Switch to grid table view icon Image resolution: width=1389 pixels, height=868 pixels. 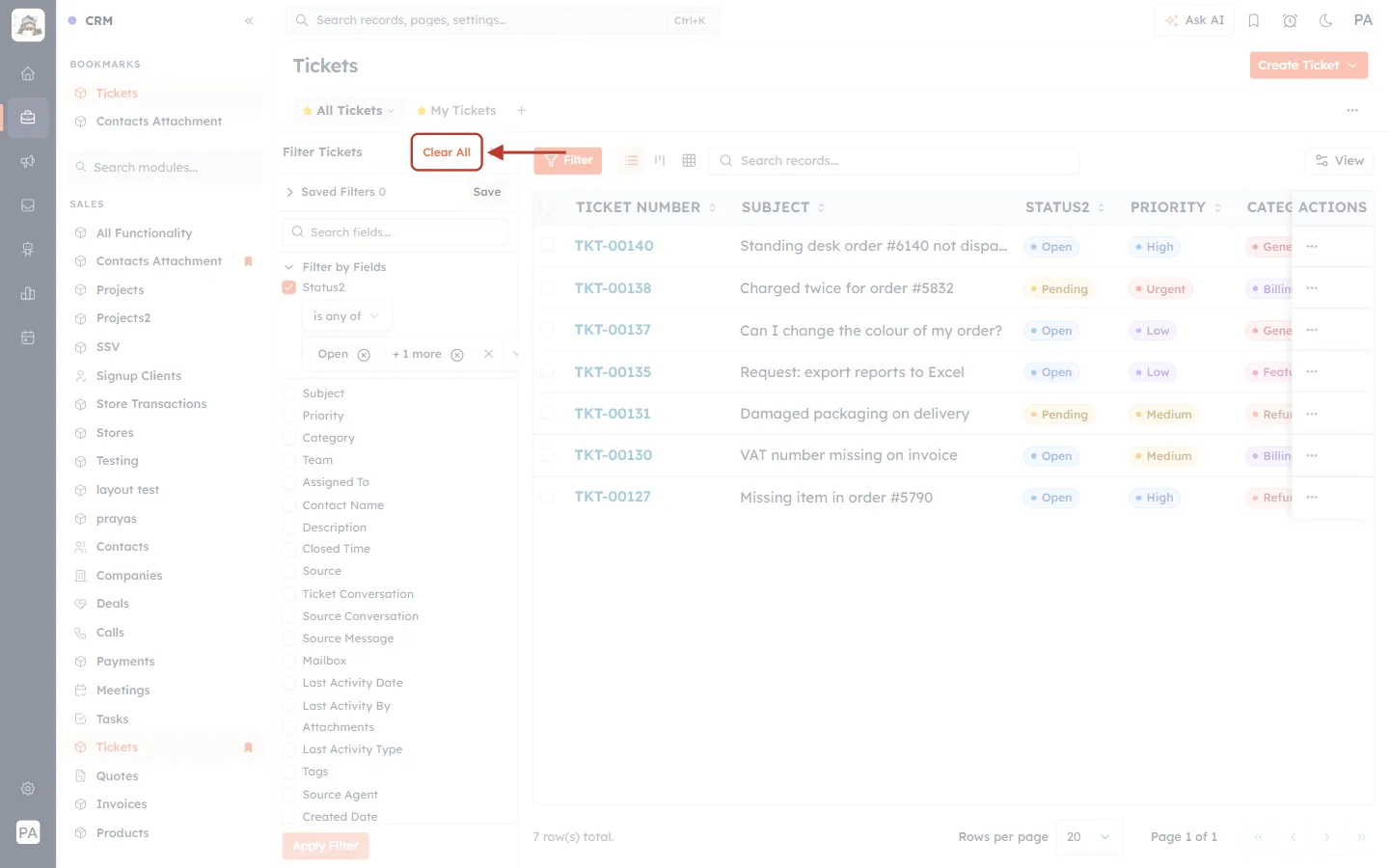(x=689, y=160)
